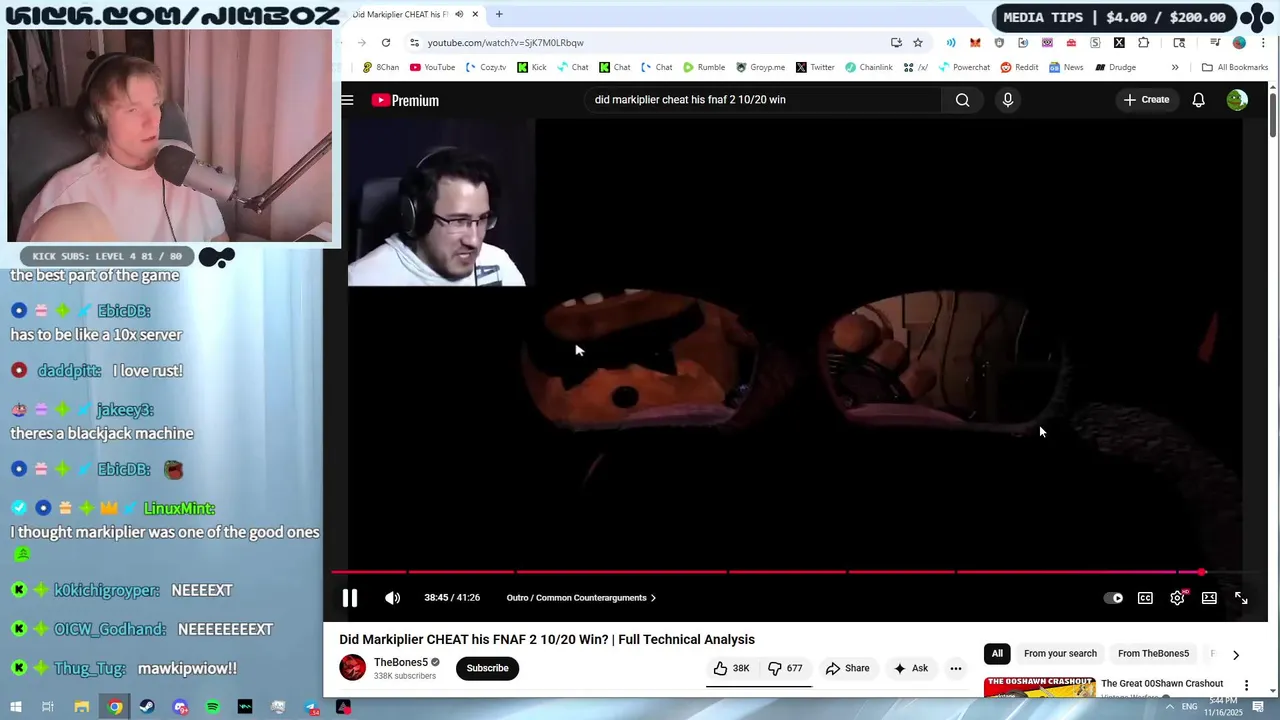Image resolution: width=1280 pixels, height=720 pixels.
Task: Open the Create menu
Action: click(x=1146, y=100)
